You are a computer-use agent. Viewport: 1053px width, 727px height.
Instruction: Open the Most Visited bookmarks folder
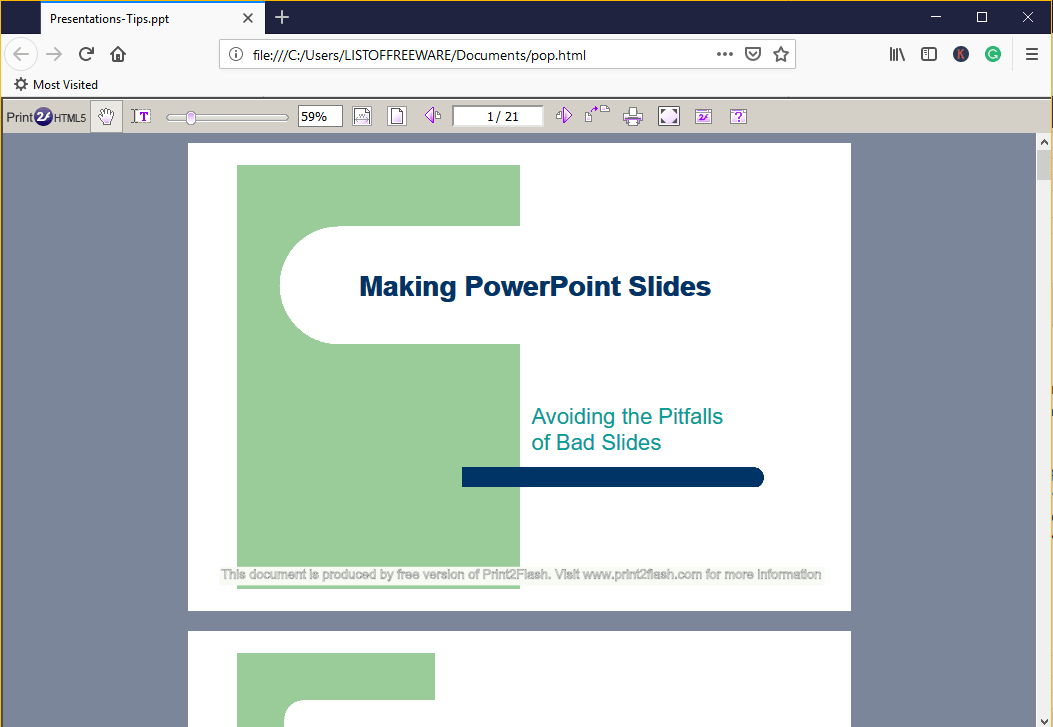(56, 85)
